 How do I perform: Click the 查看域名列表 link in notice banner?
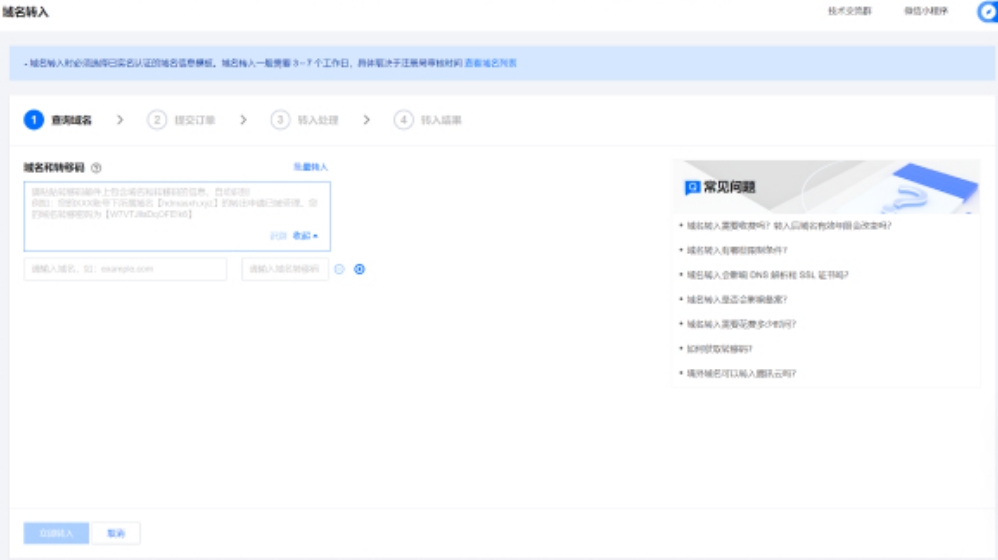[491, 63]
